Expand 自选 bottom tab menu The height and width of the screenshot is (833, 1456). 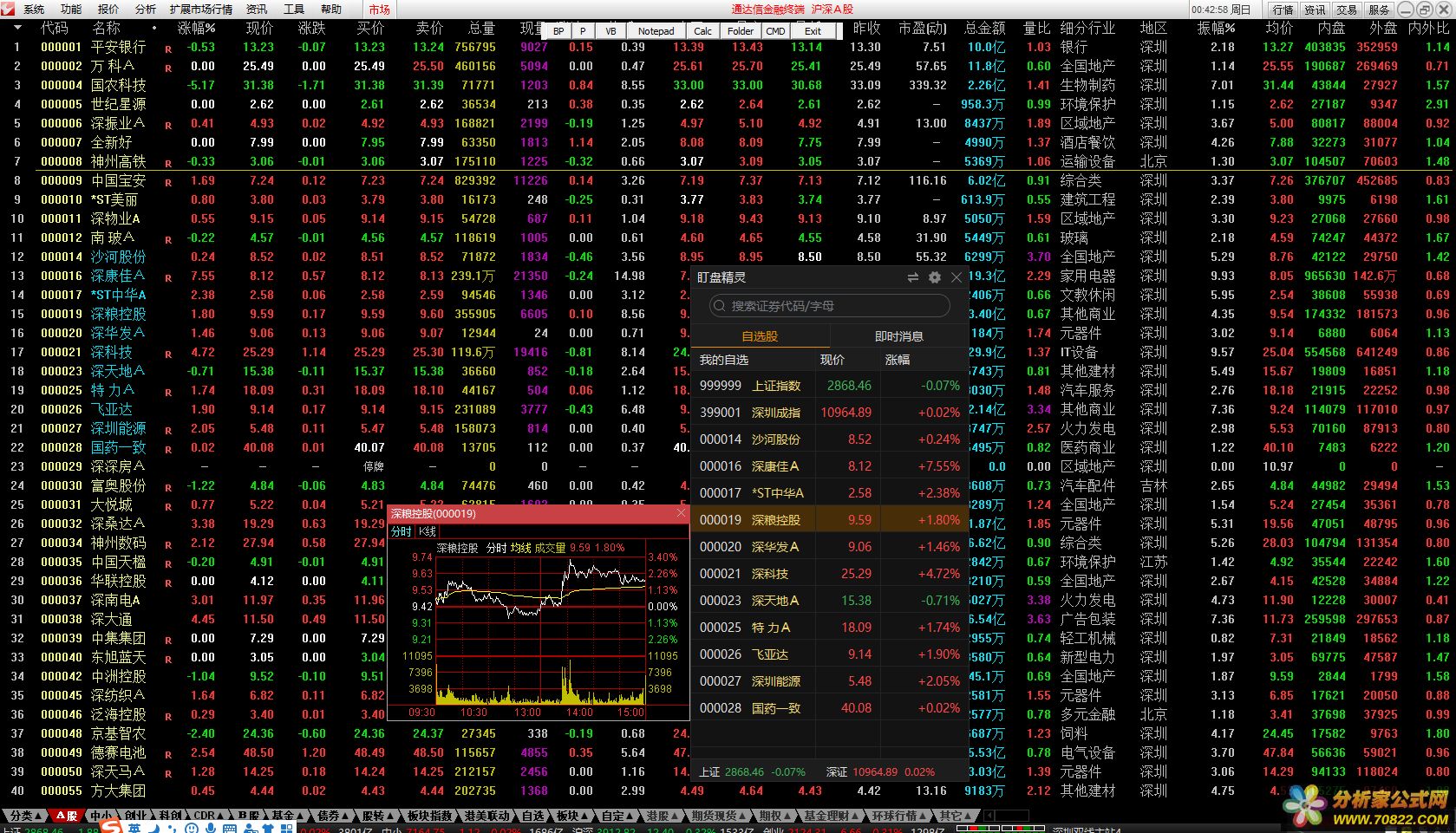(x=532, y=816)
